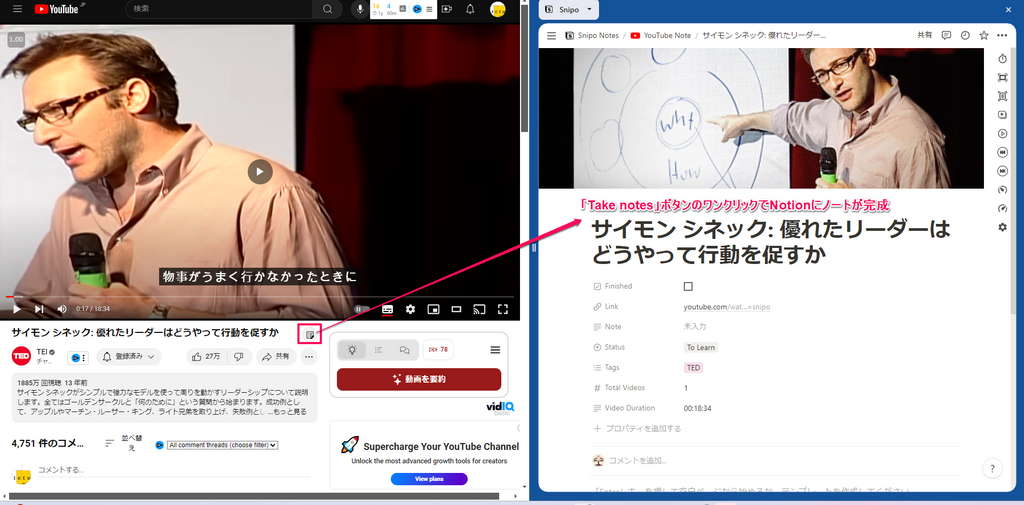Toggle subtitles in the video player
The image size is (1024, 505).
coord(387,309)
